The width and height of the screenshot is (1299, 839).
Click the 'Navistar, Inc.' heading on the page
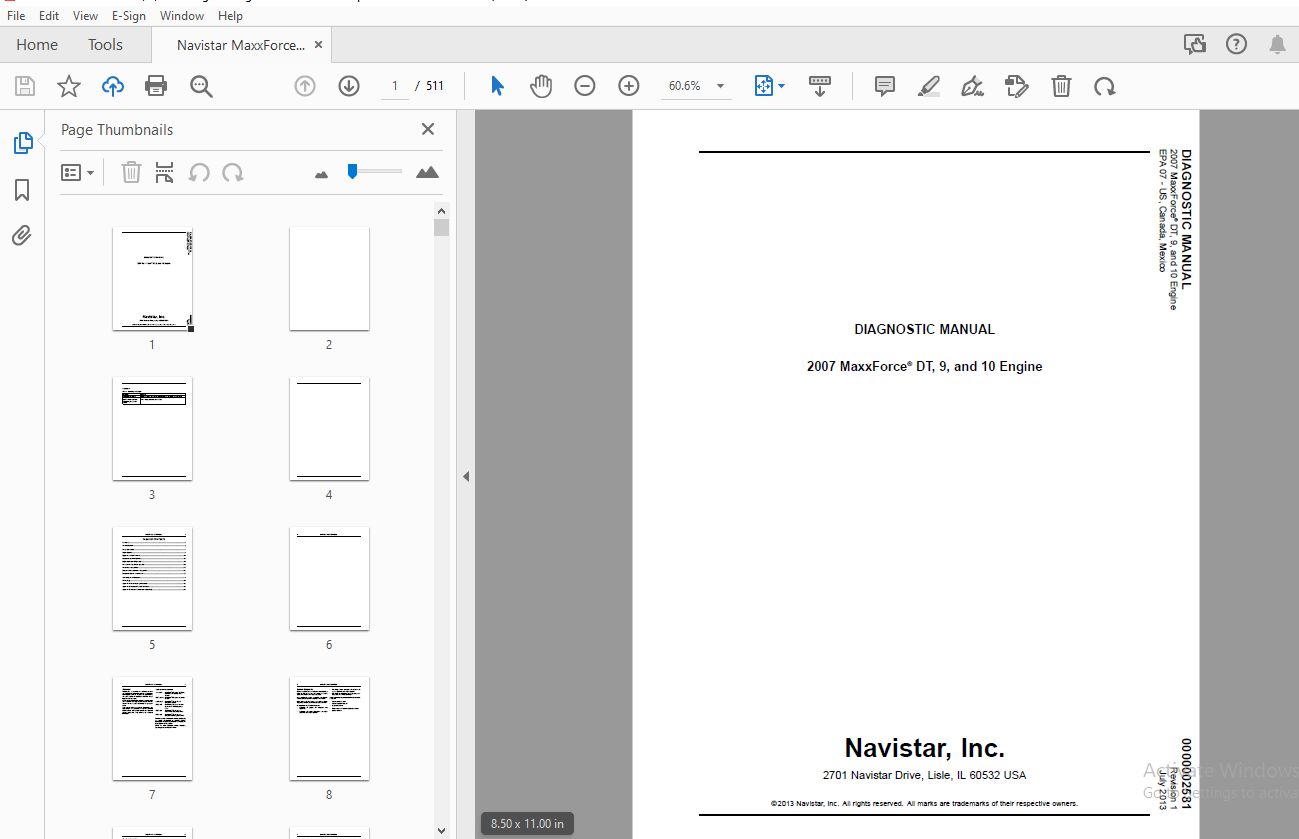pos(924,748)
